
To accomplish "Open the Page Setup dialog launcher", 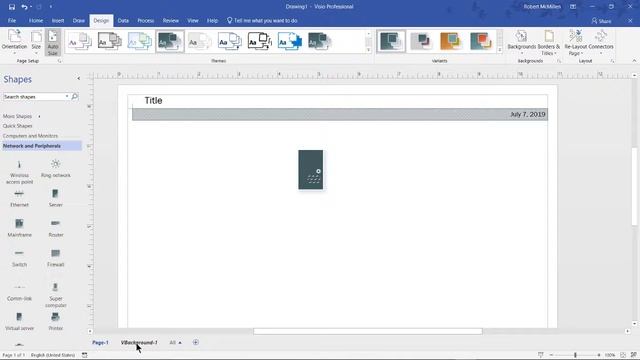I will coord(60,61).
